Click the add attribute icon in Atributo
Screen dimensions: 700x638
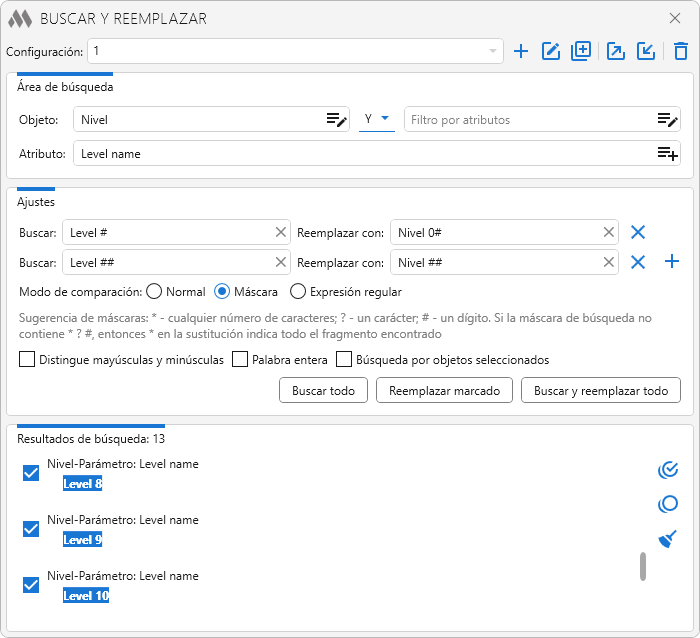(x=667, y=154)
